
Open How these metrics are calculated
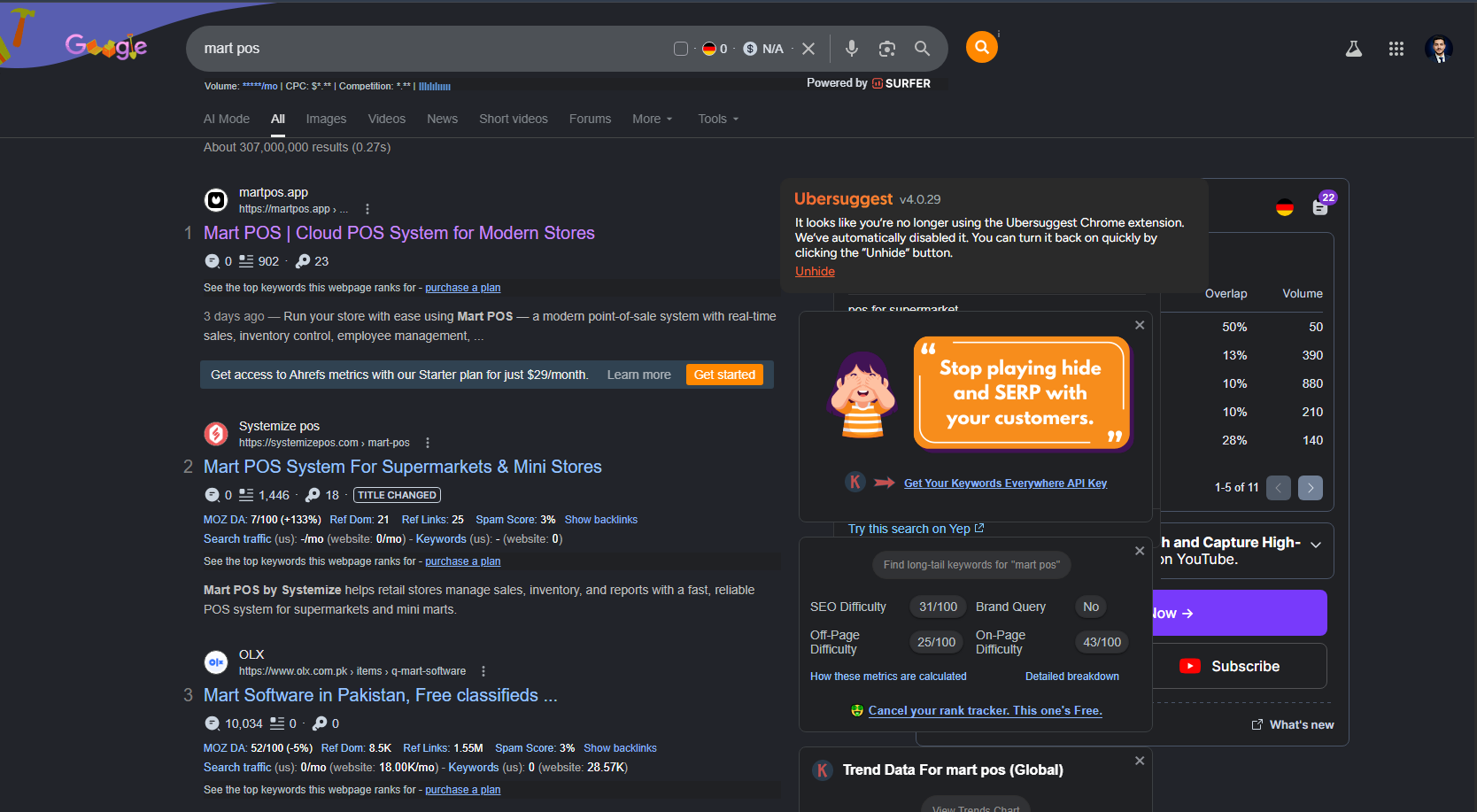tap(888, 677)
